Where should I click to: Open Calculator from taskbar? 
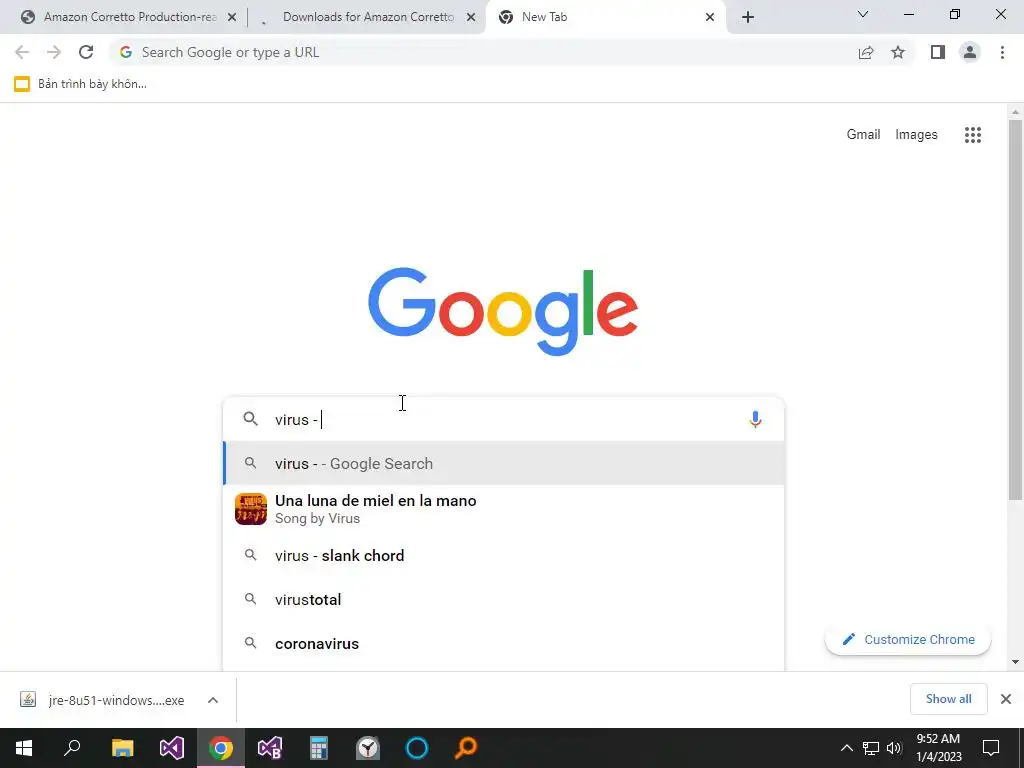tap(319, 748)
